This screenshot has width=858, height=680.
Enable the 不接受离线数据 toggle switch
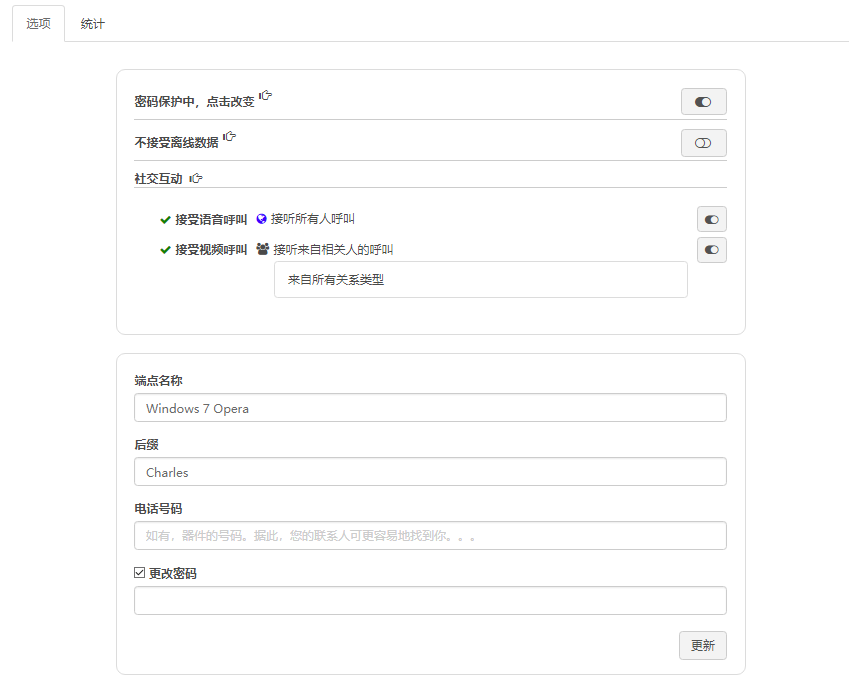click(703, 143)
